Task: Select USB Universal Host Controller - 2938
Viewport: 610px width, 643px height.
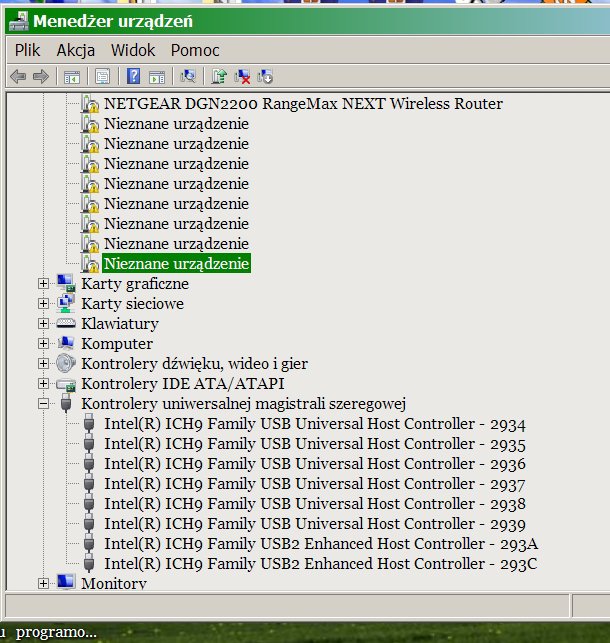Action: click(x=315, y=504)
